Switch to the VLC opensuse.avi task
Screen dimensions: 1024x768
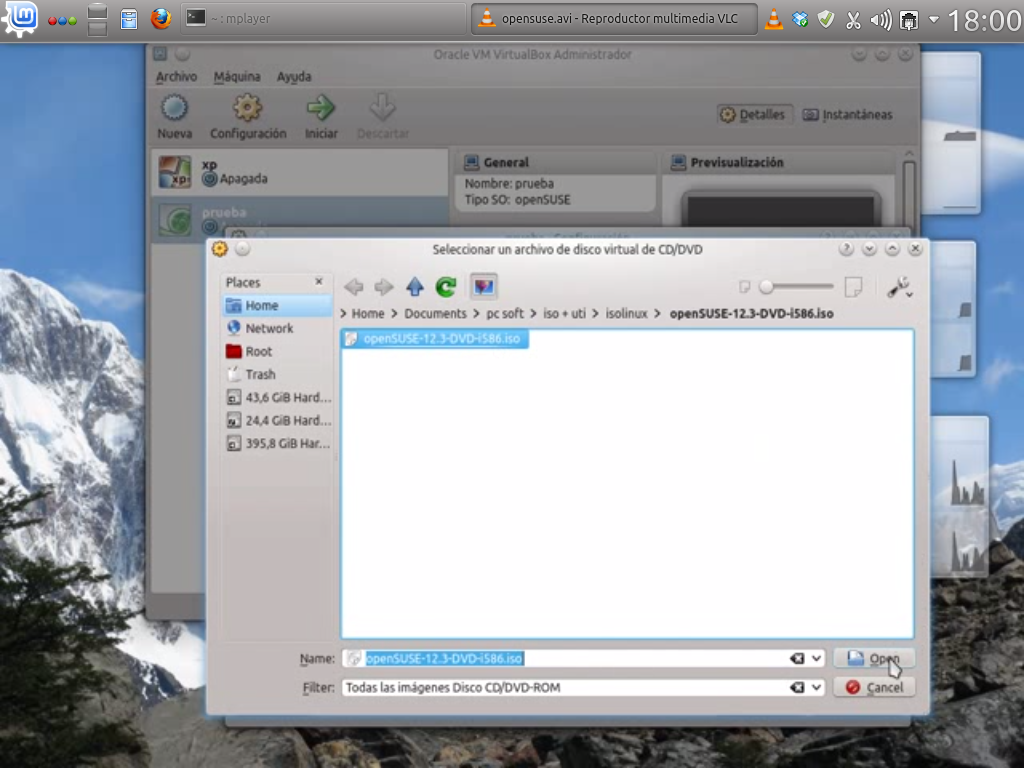614,18
